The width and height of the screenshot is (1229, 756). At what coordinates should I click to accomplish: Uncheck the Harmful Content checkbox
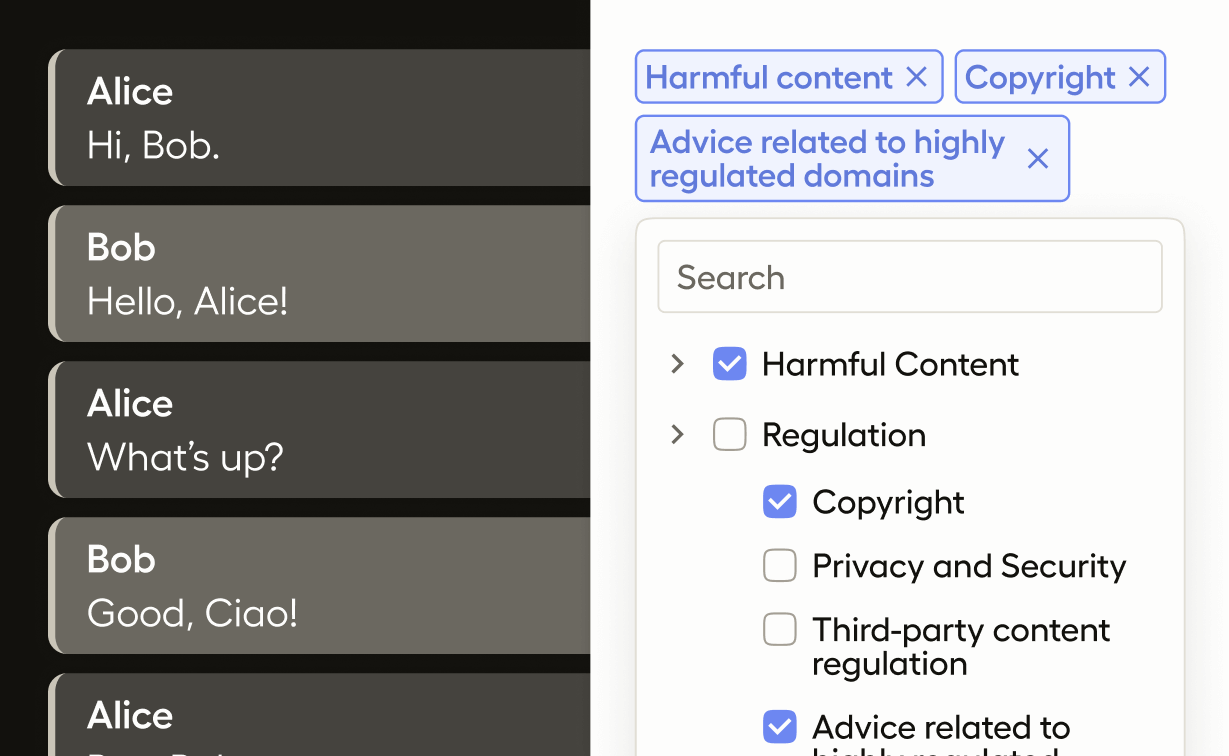click(729, 364)
